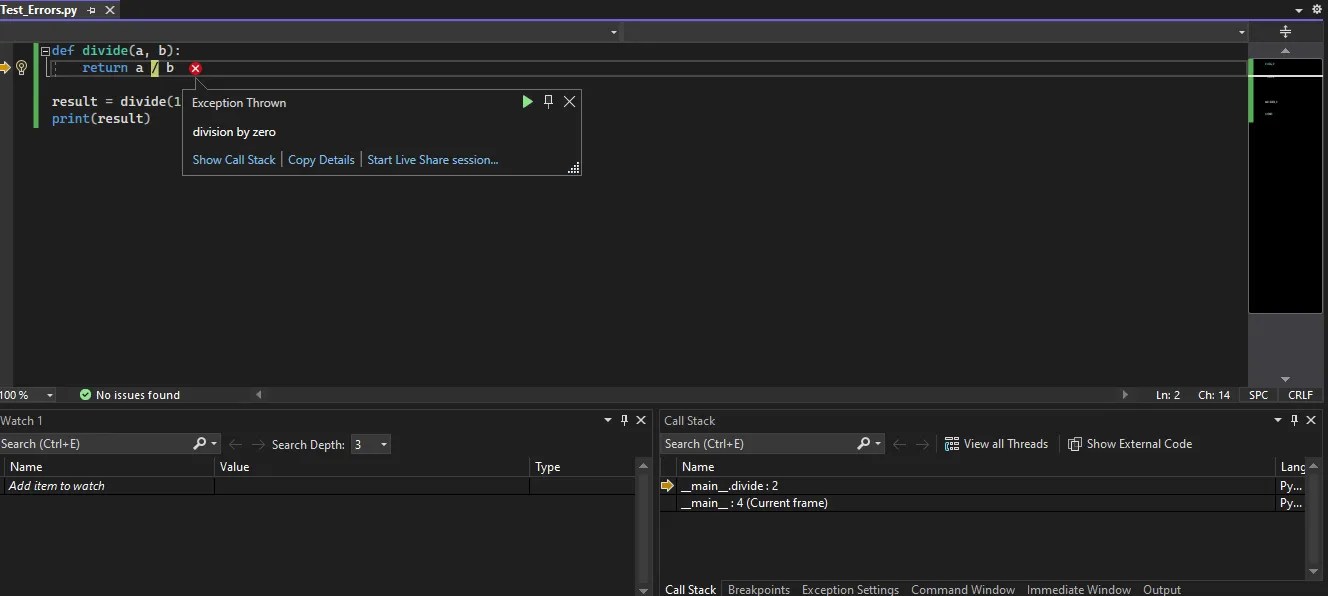Viewport: 1328px width, 596px height.
Task: Click the Show Call Stack link
Action: (x=233, y=159)
